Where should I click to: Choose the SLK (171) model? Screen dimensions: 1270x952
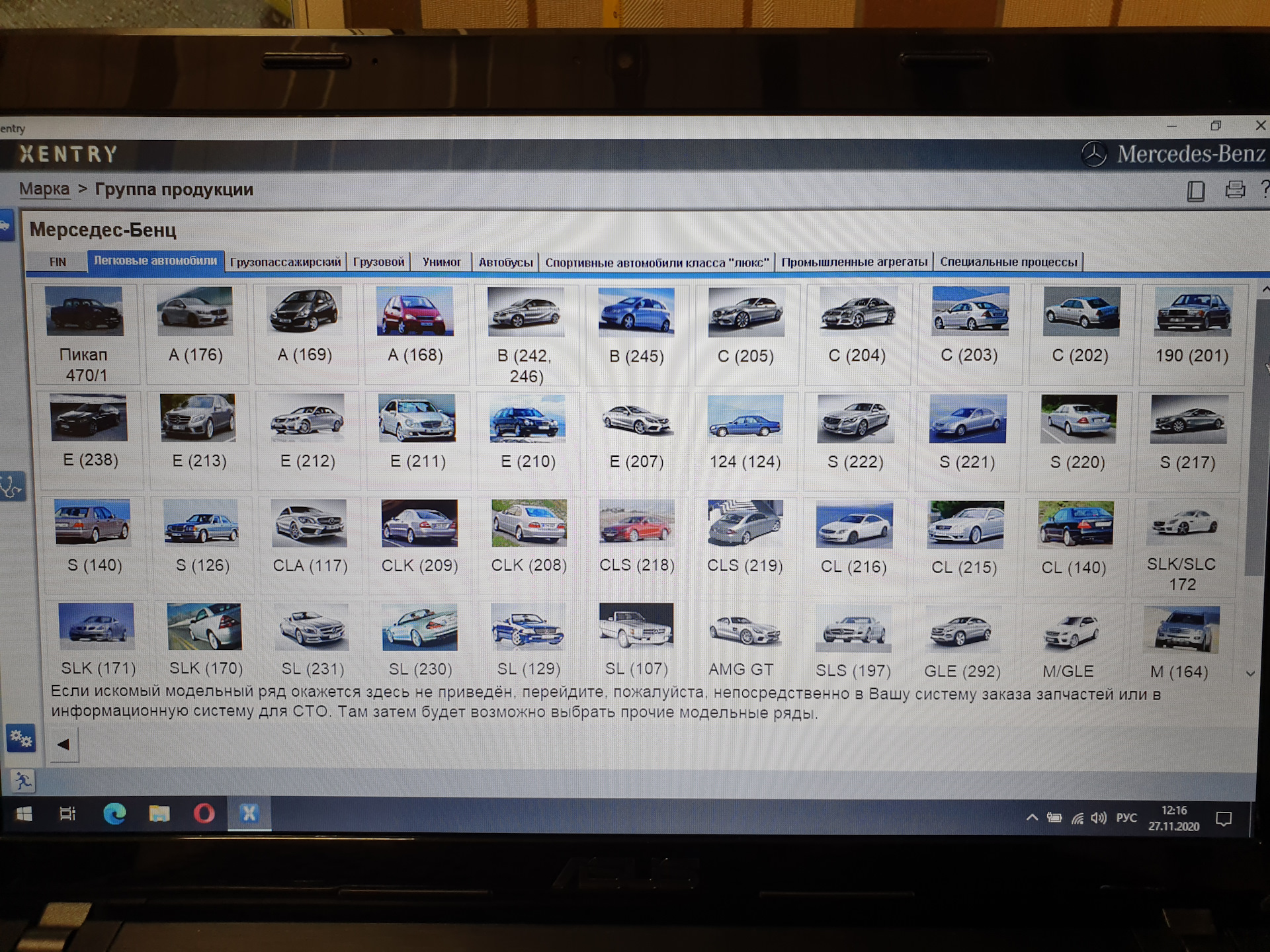point(97,626)
